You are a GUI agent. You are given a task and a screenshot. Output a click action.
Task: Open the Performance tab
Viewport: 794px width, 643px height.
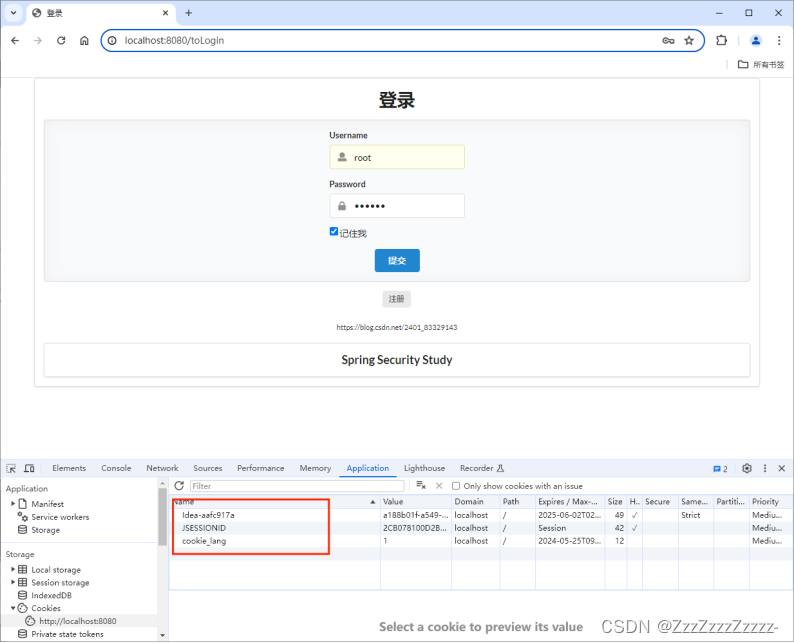click(x=260, y=468)
